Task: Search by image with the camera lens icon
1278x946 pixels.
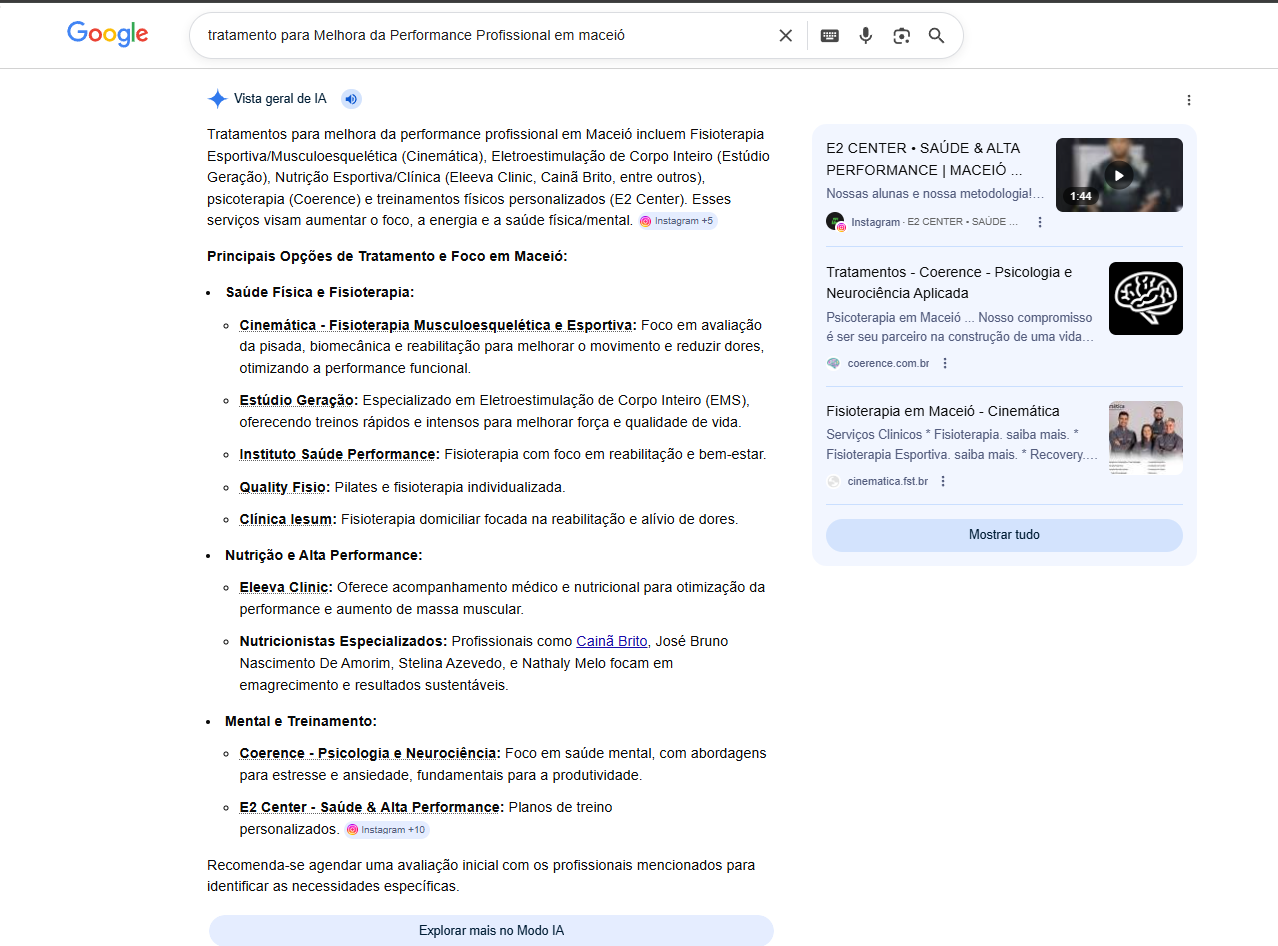Action: click(901, 36)
